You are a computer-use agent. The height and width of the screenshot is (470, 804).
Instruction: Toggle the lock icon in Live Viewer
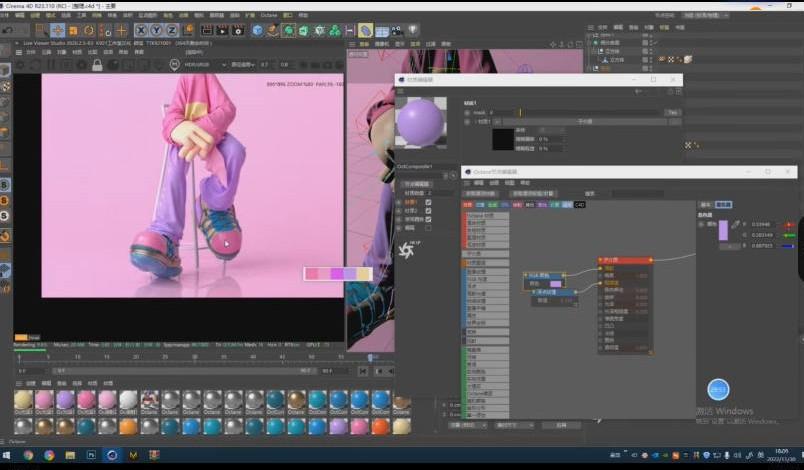click(x=97, y=65)
